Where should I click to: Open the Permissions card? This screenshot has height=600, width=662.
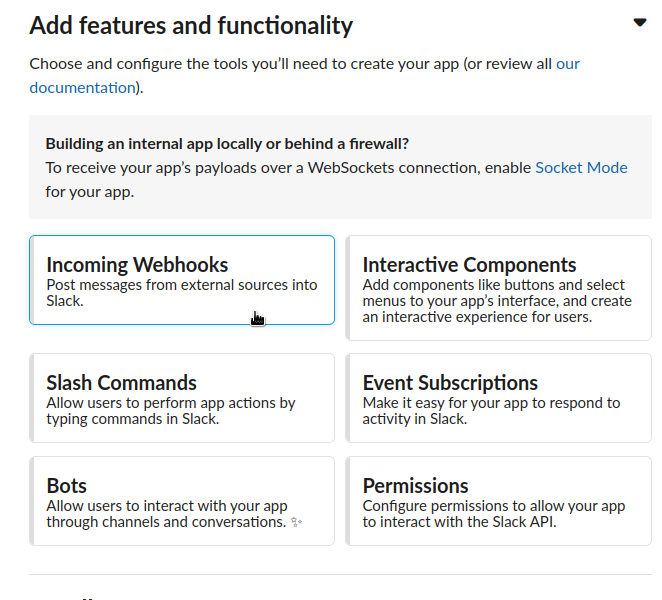click(x=499, y=501)
